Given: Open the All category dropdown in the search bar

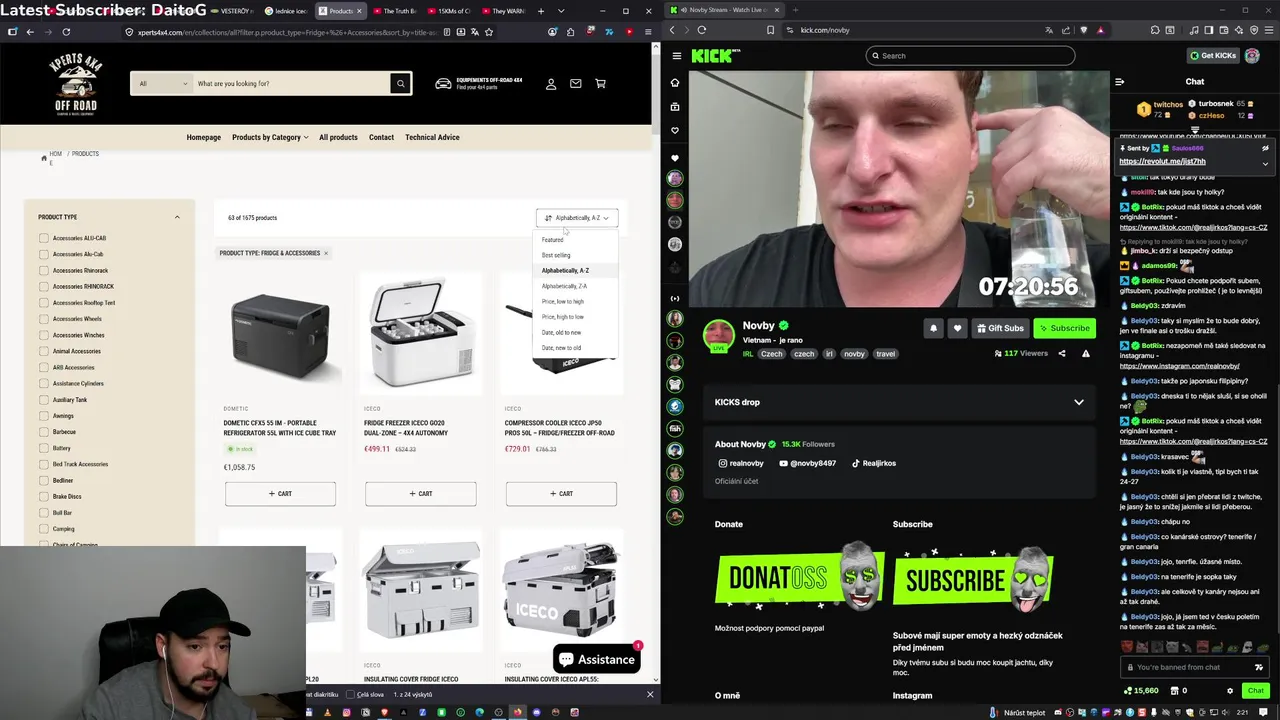Looking at the screenshot, I should click(x=163, y=84).
